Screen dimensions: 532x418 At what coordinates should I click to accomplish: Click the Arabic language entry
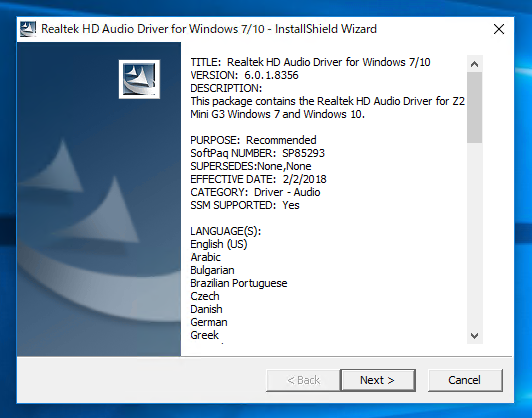click(205, 257)
